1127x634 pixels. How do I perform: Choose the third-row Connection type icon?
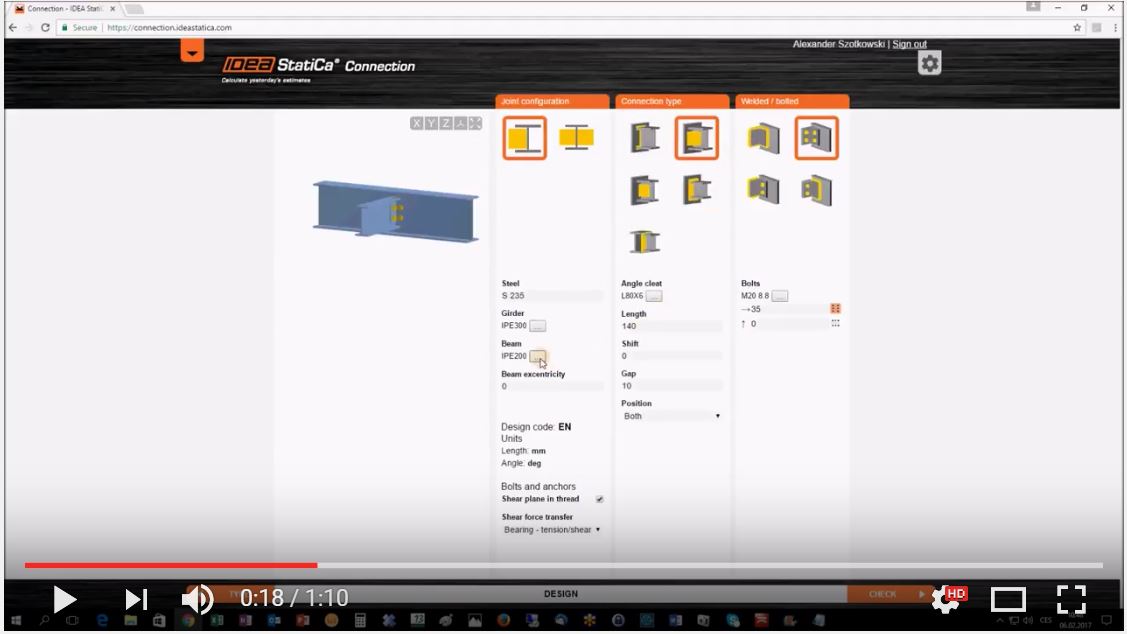tap(644, 242)
